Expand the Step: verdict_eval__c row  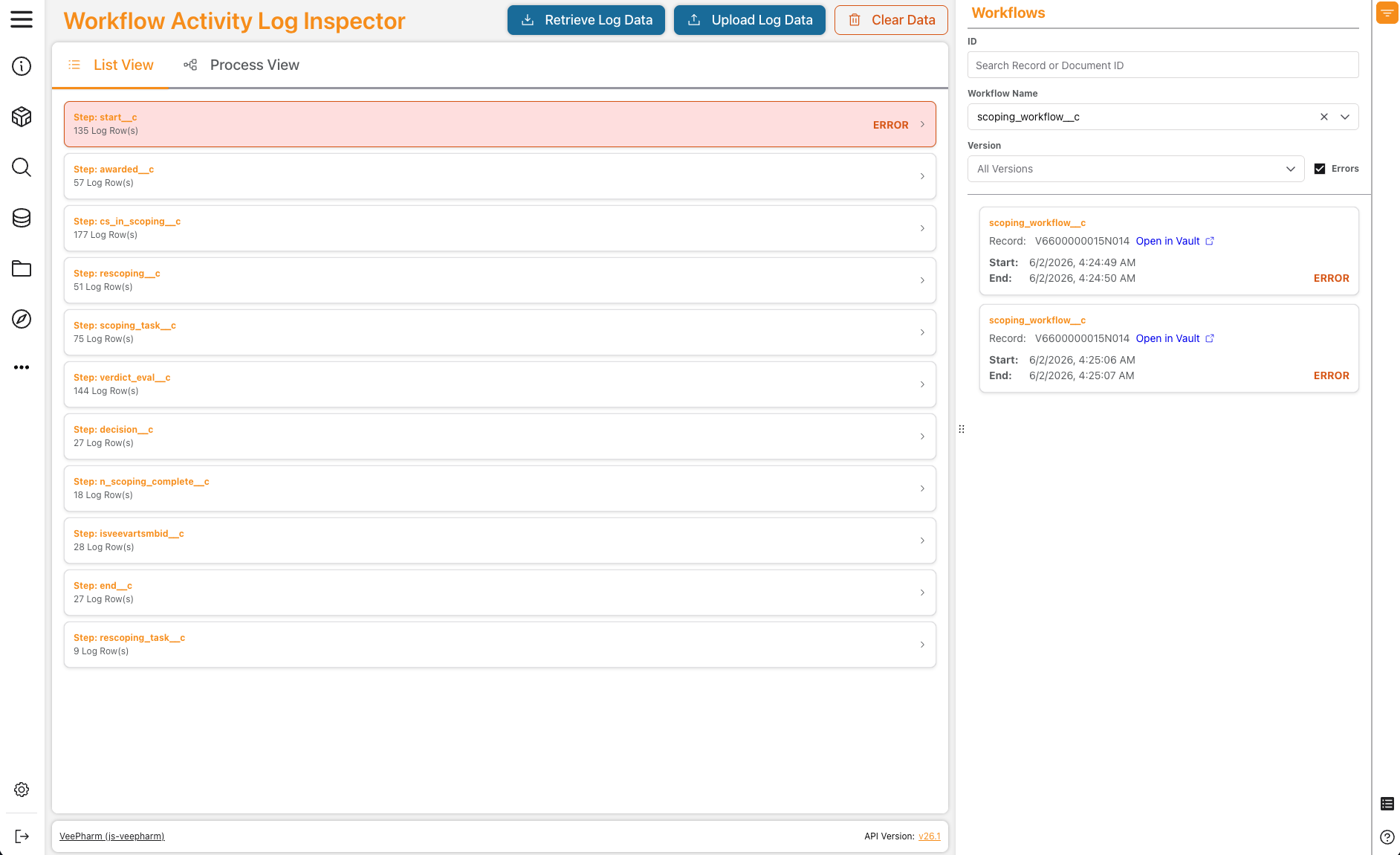499,384
